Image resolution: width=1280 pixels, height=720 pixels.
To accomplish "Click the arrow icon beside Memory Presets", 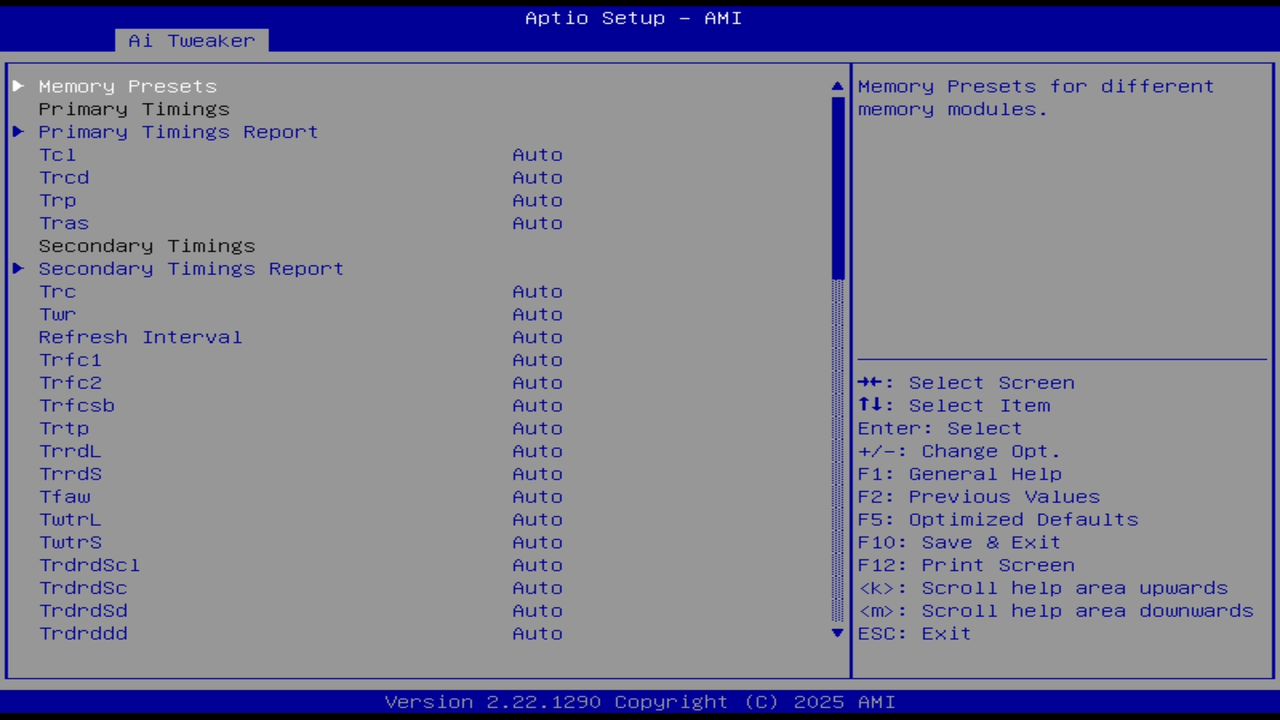I will [17, 86].
